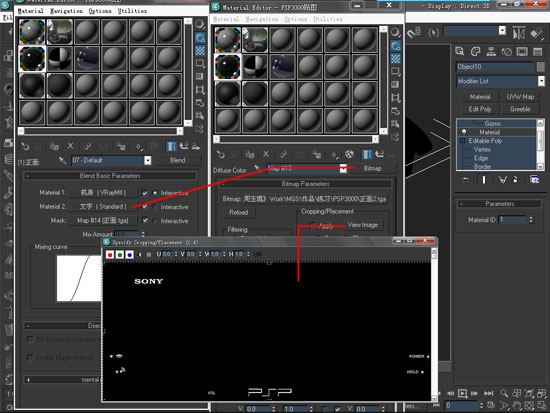Collapse Editable Poly tree in modifier stack
Screen dimensions: 550x413
(463, 141)
